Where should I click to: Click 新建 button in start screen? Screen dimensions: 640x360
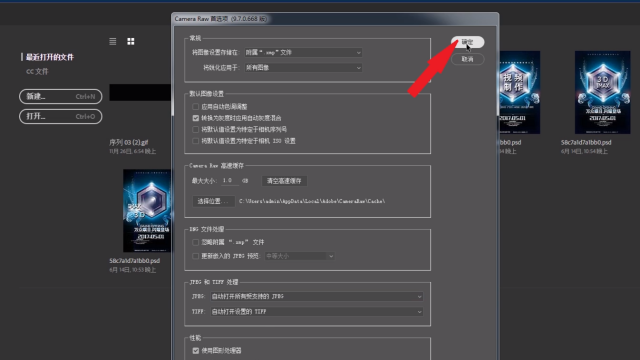[60, 96]
